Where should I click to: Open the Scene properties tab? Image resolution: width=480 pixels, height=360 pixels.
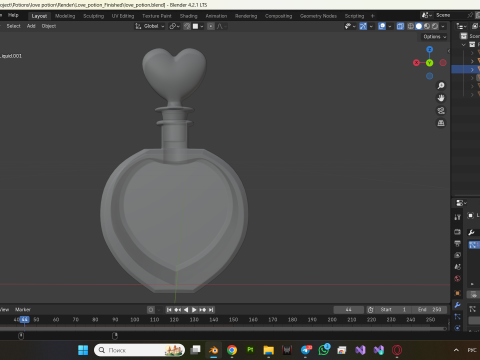coord(457,267)
